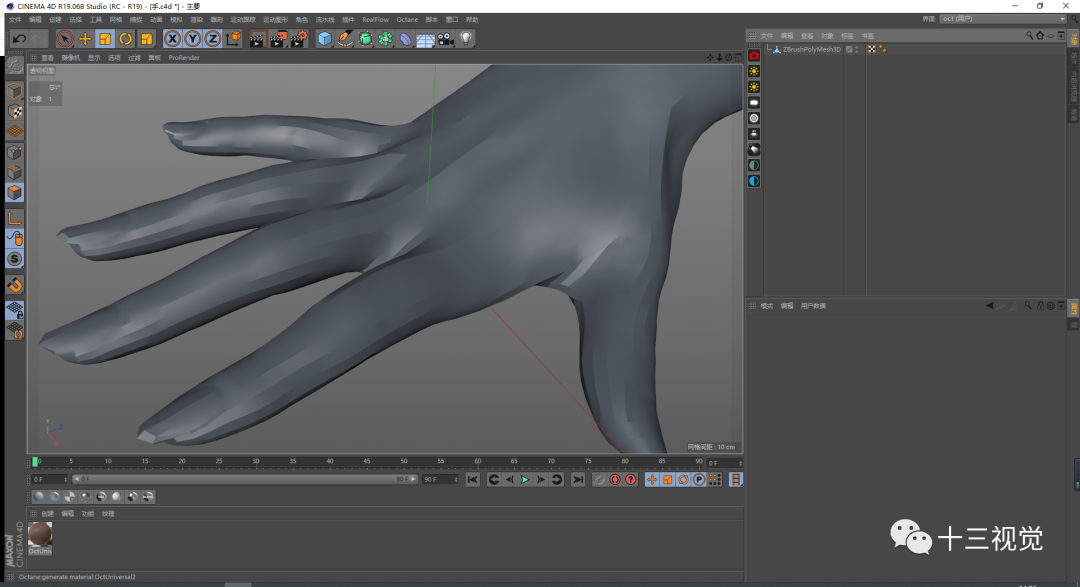Render the active view
Screen dimensions: 1080x587
tap(257, 39)
